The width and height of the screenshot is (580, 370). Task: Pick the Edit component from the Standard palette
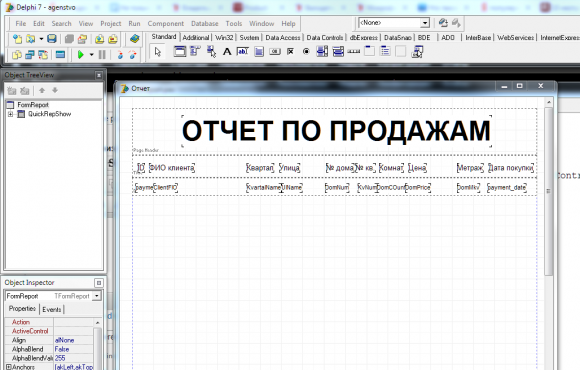(x=243, y=52)
